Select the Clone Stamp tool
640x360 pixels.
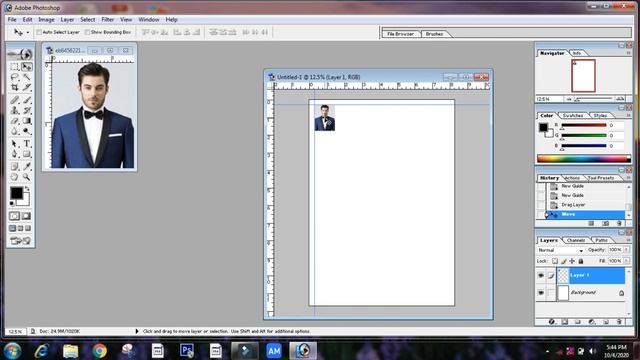[x=15, y=110]
